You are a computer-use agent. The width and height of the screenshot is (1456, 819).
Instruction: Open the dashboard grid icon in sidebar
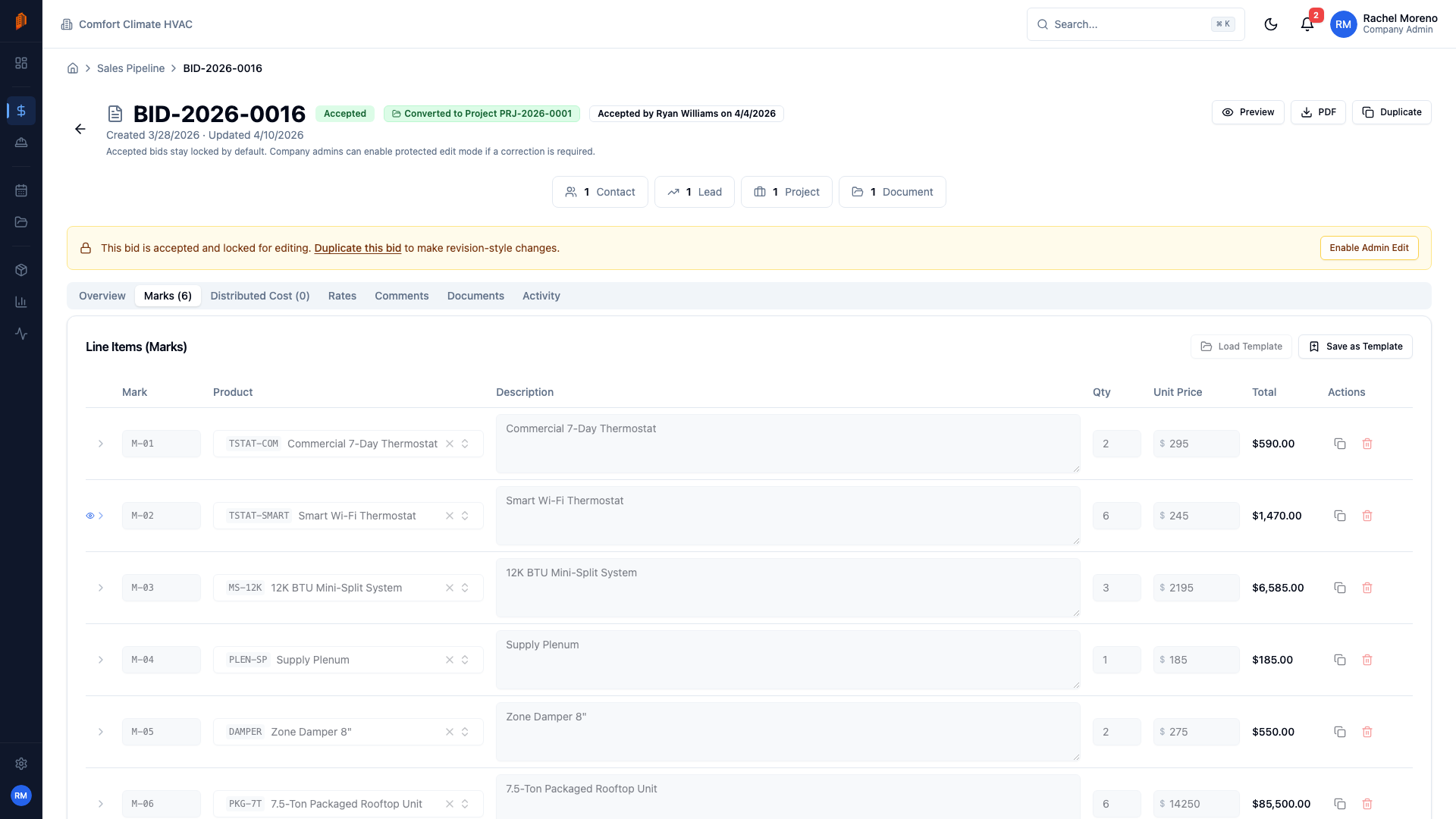21,63
